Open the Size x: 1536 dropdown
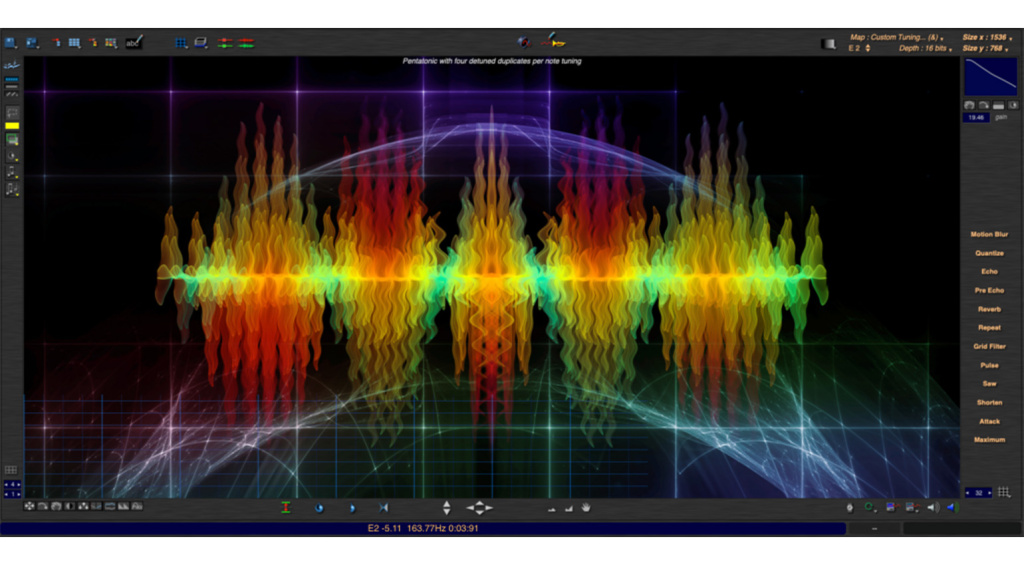Viewport: 1024px width, 565px height. [987, 37]
